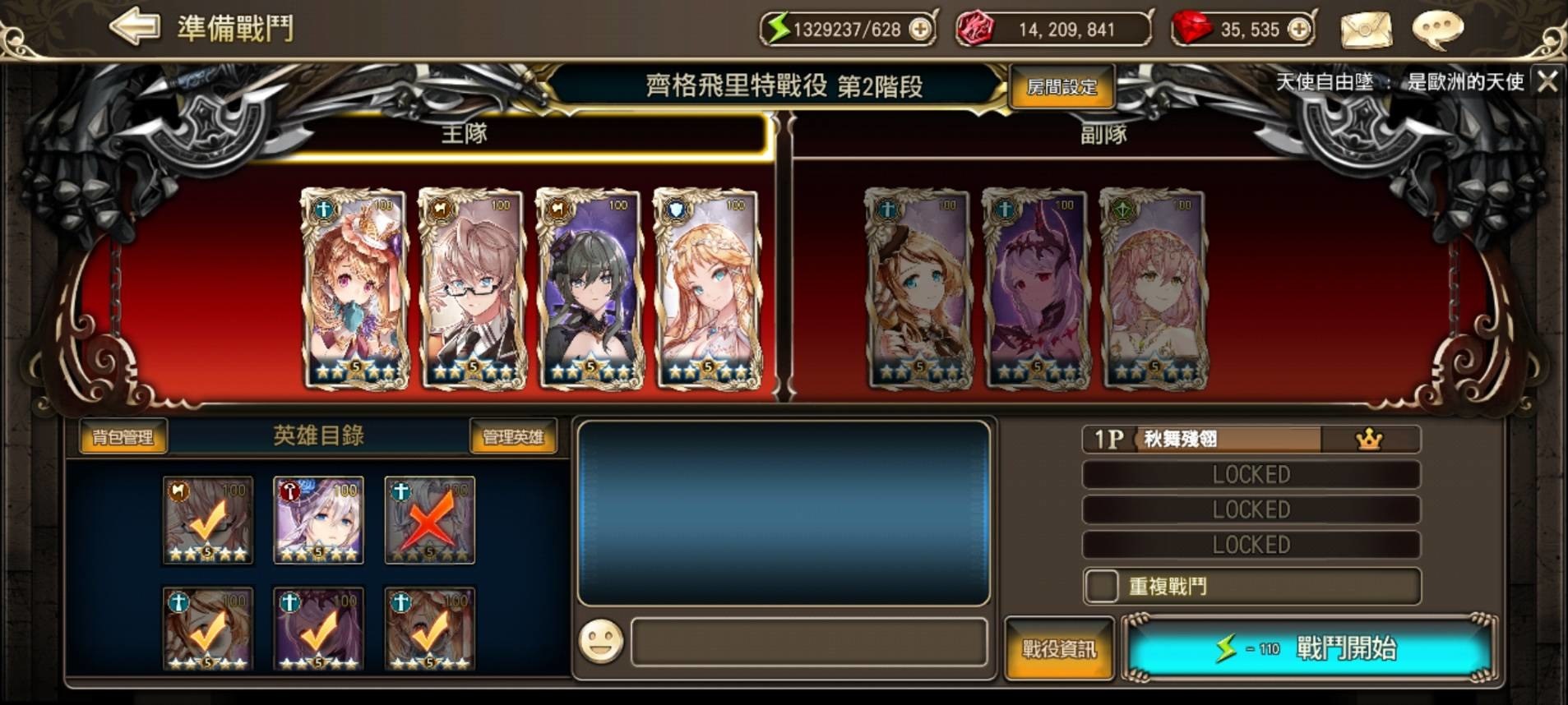
Task: Add energy using the plus beside lightning
Action: [x=921, y=30]
